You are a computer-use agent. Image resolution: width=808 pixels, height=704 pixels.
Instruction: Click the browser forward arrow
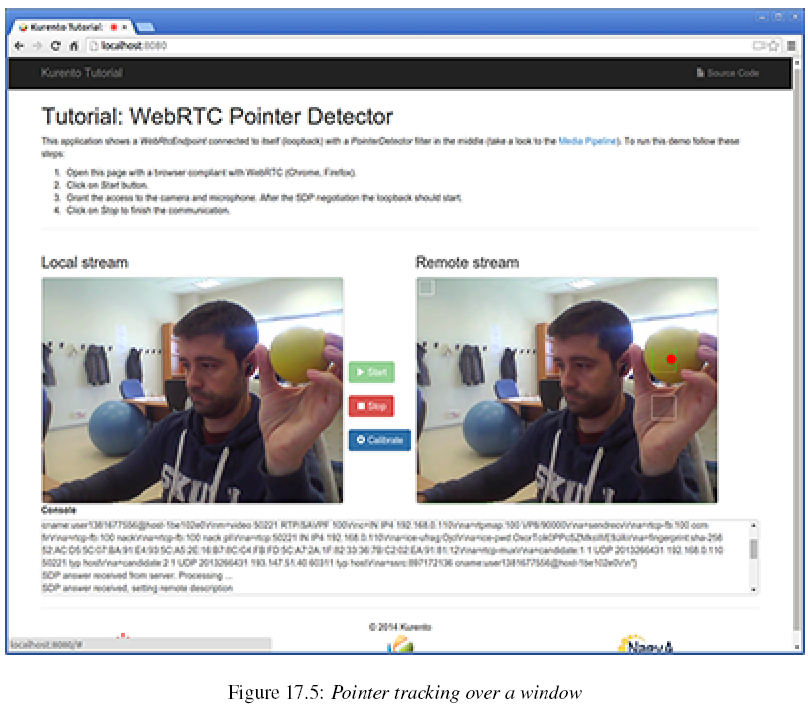tap(37, 46)
